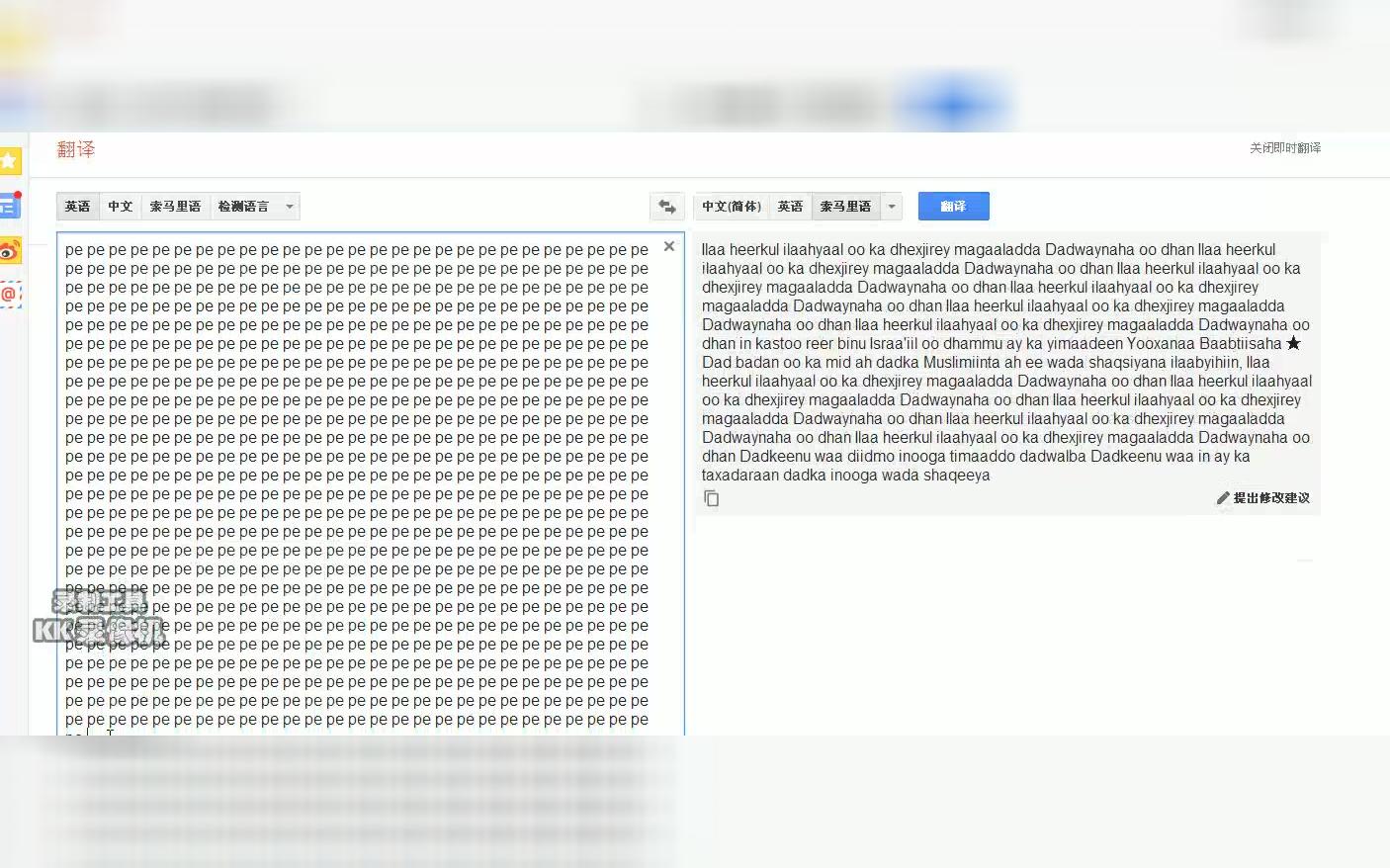This screenshot has height=868, width=1390.
Task: Copy the translated text icon
Action: (712, 498)
